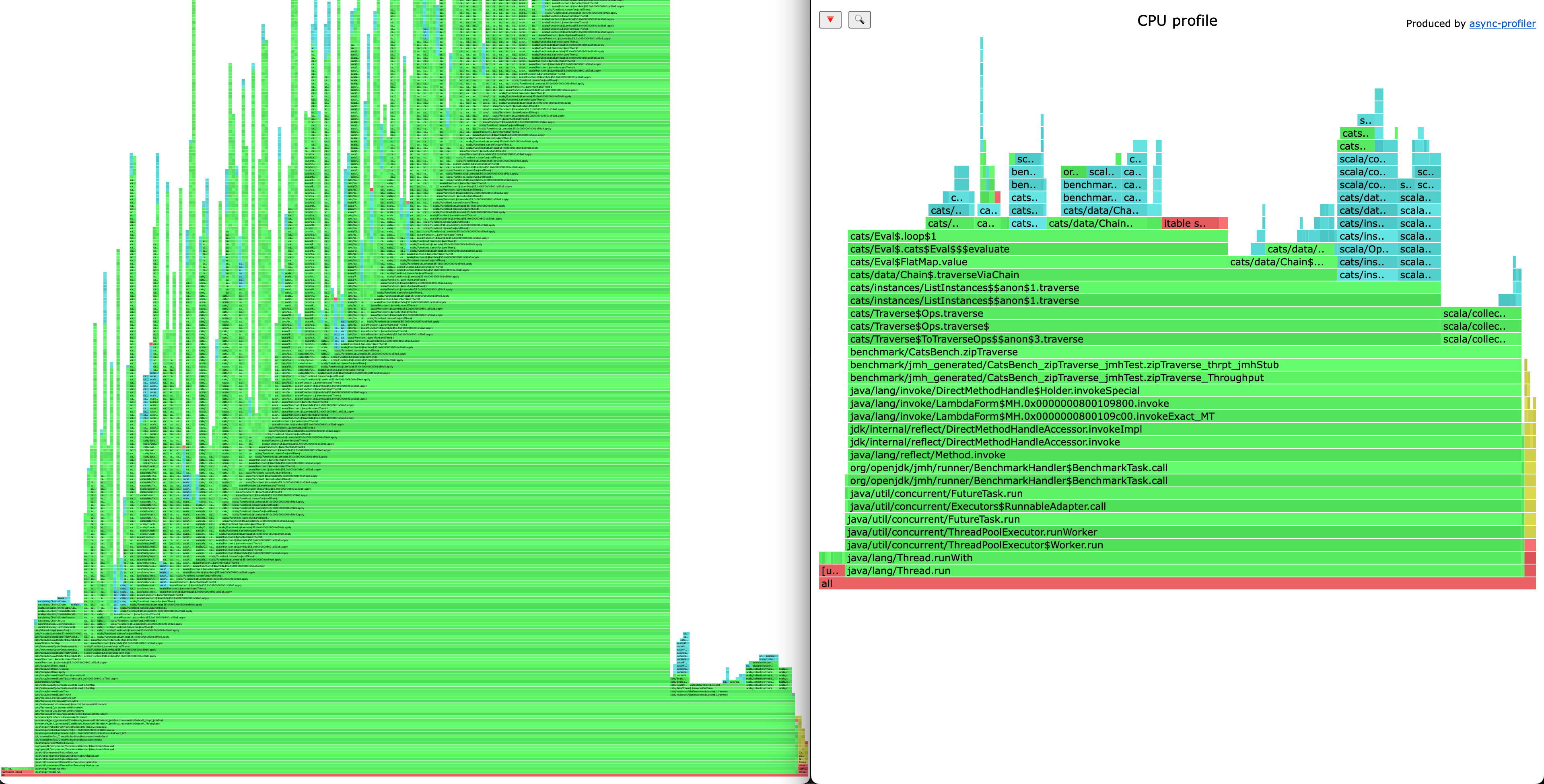Click LambdaForm$MH.0x0000000800109800.invoke frame in CPU profile
Image resolution: width=1544 pixels, height=784 pixels.
click(1186, 403)
